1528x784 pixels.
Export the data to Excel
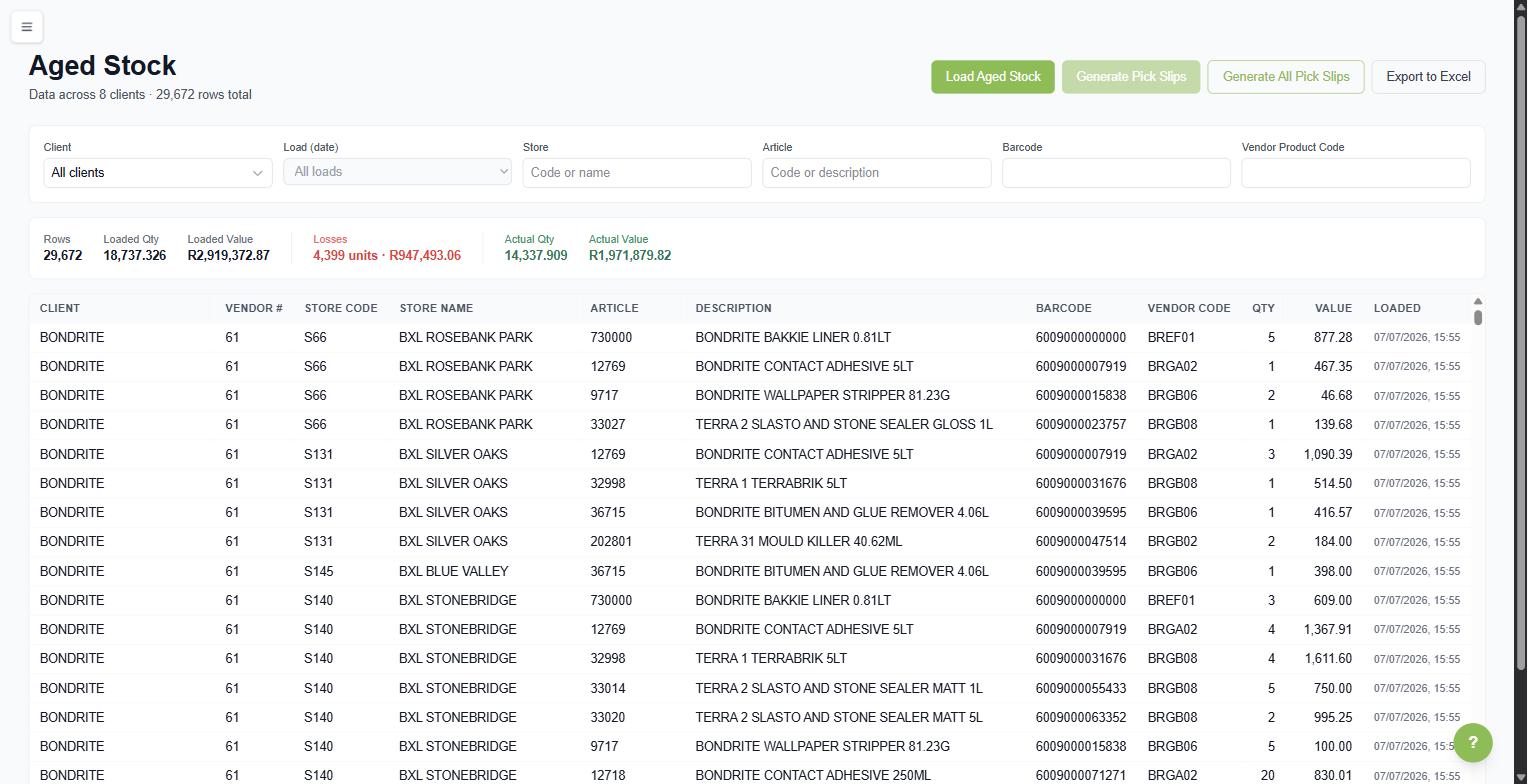(1428, 77)
